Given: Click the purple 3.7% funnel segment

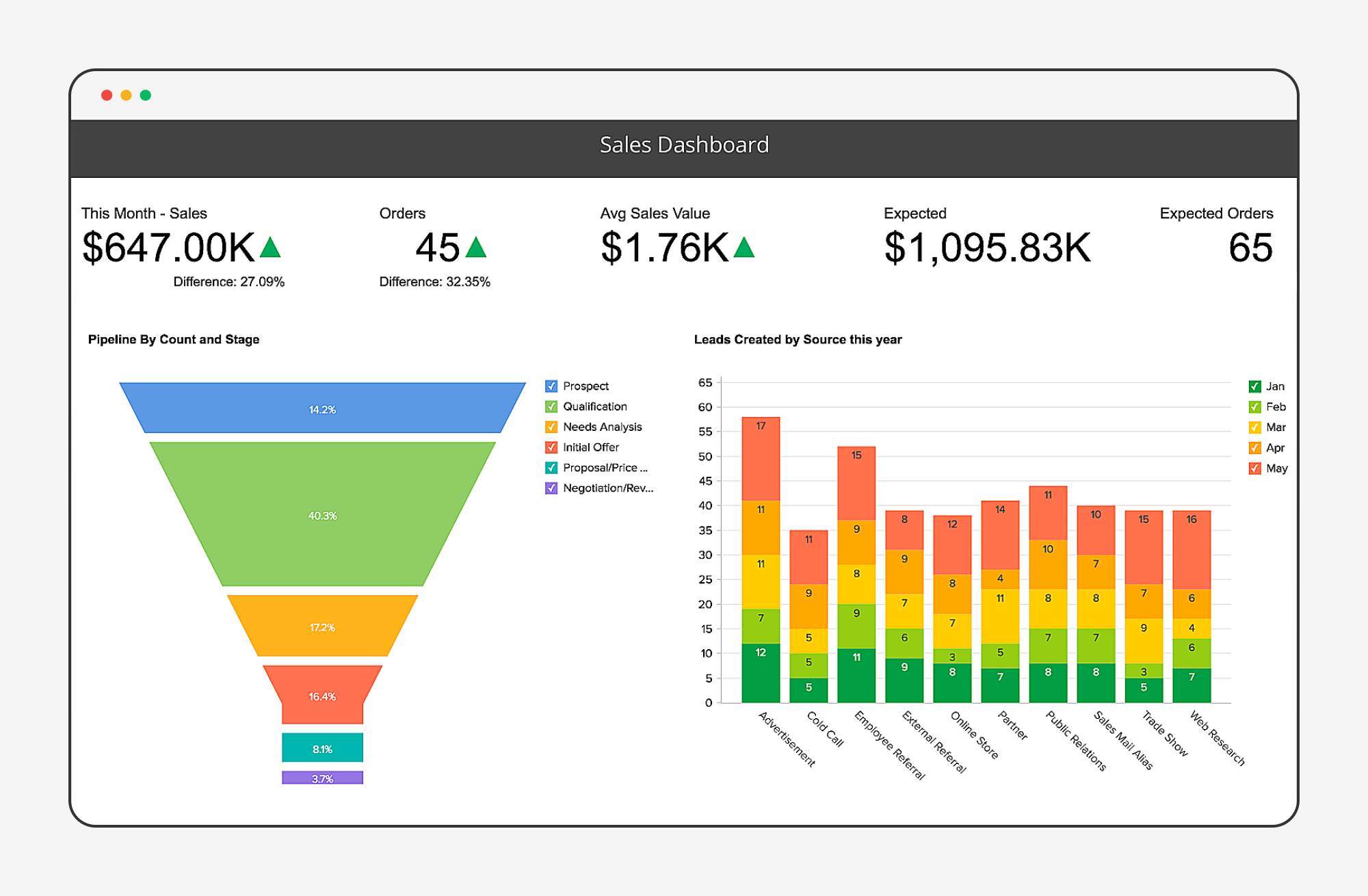Looking at the screenshot, I should 322,778.
